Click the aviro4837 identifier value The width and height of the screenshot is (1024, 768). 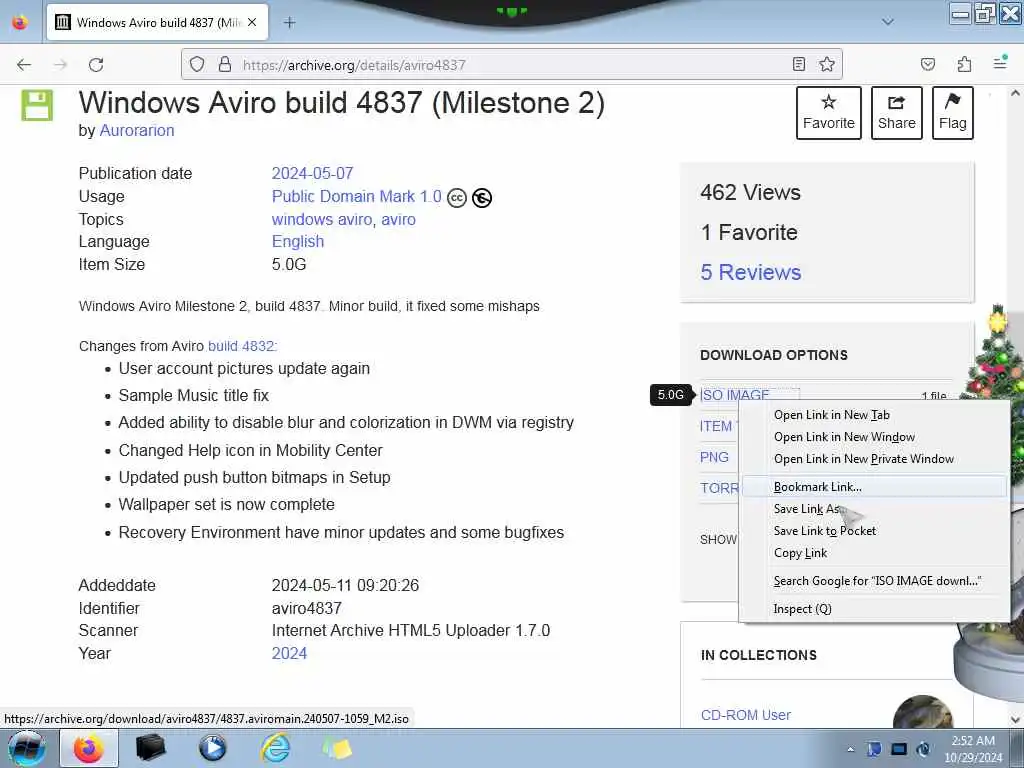pyautogui.click(x=306, y=609)
